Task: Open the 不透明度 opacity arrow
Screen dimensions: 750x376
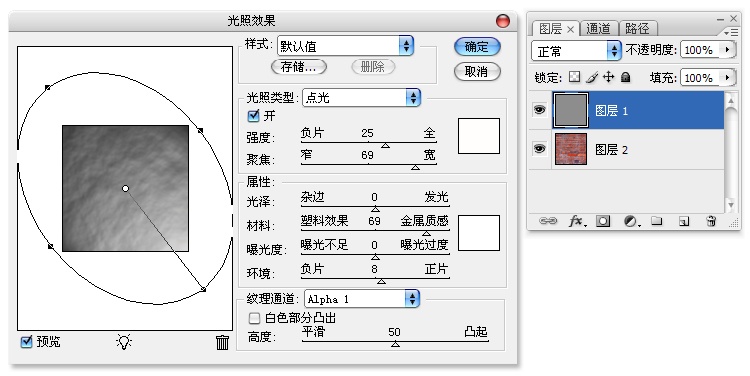Action: pos(728,49)
